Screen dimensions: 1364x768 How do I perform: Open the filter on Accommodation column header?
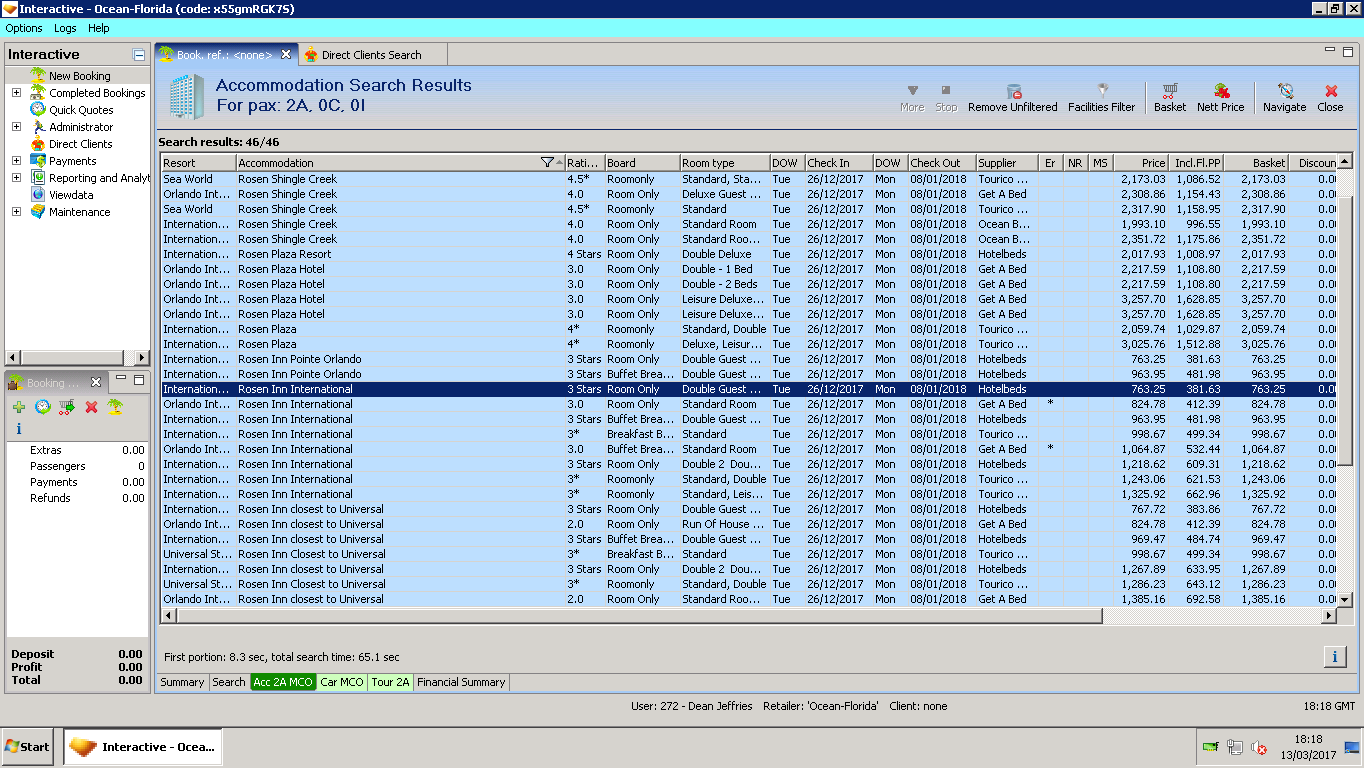(547, 163)
